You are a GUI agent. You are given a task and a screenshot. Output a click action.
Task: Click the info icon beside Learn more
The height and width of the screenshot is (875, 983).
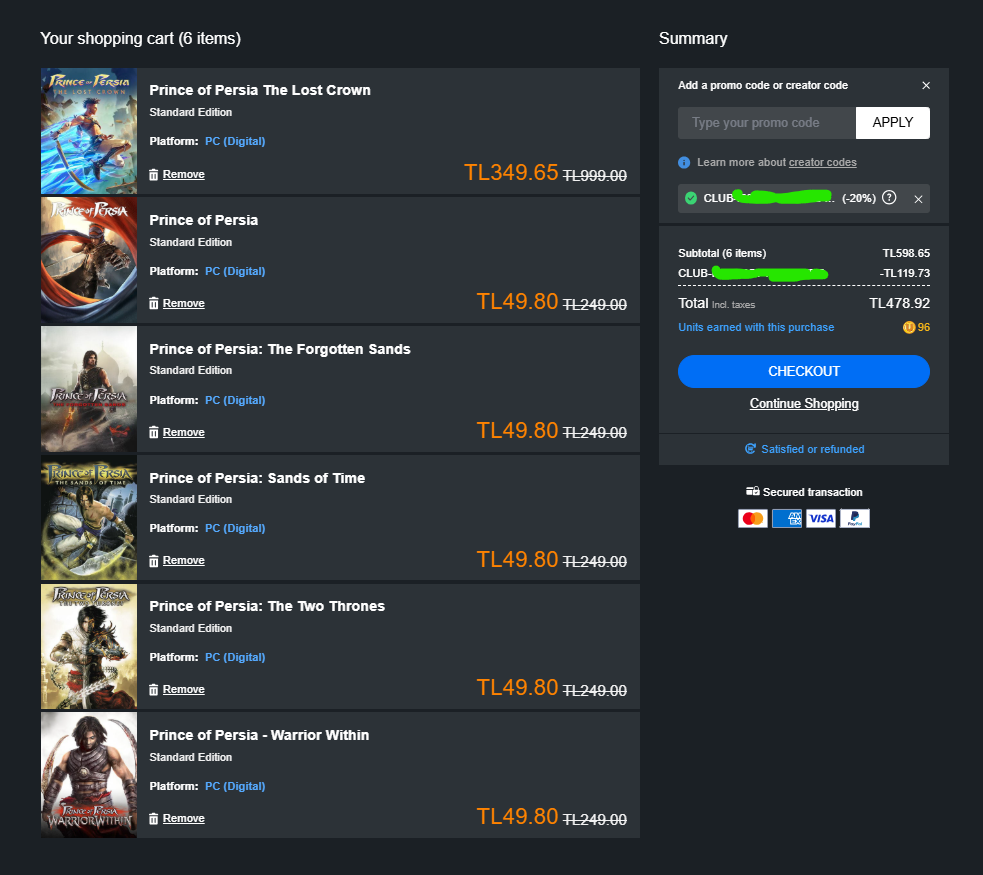click(x=684, y=163)
